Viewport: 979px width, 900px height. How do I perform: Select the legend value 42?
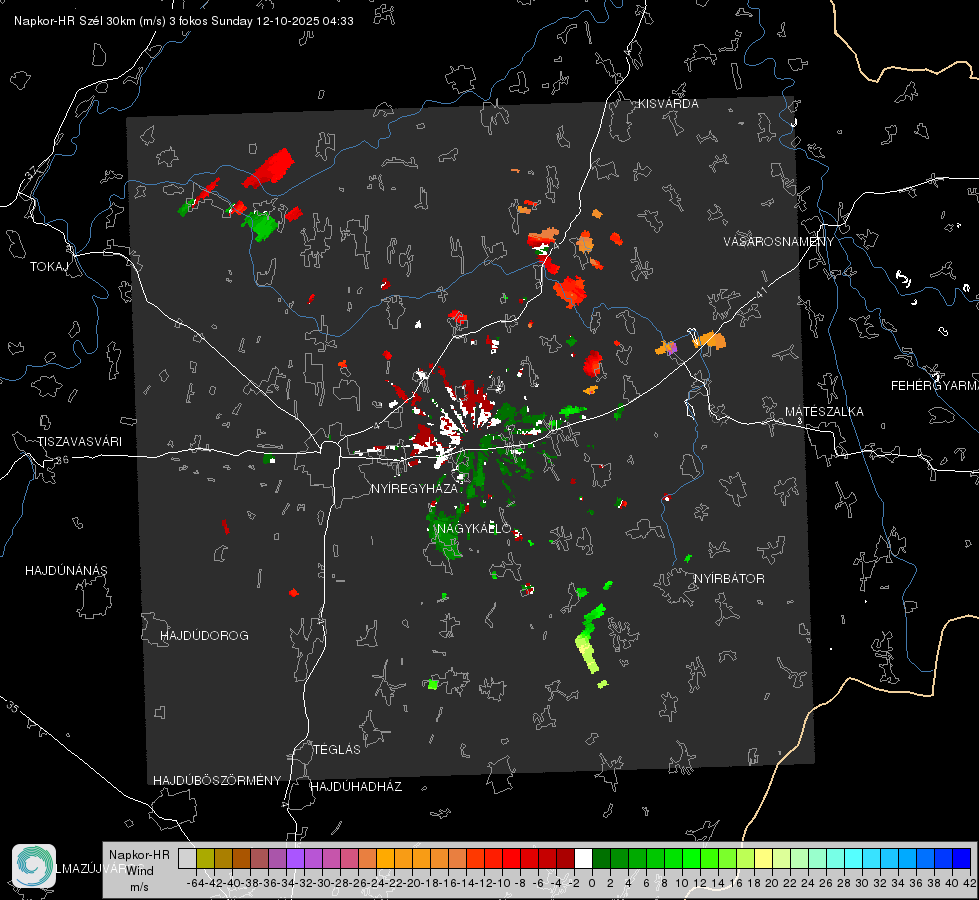(x=970, y=883)
